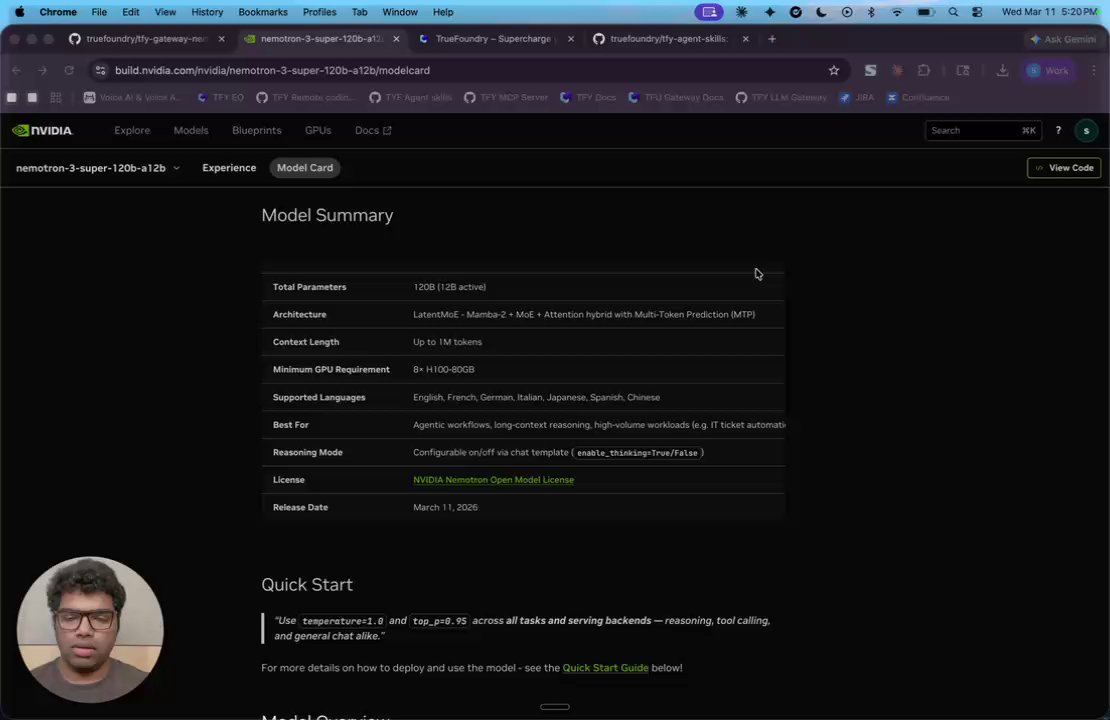Open the Work profile button

click(x=1048, y=70)
